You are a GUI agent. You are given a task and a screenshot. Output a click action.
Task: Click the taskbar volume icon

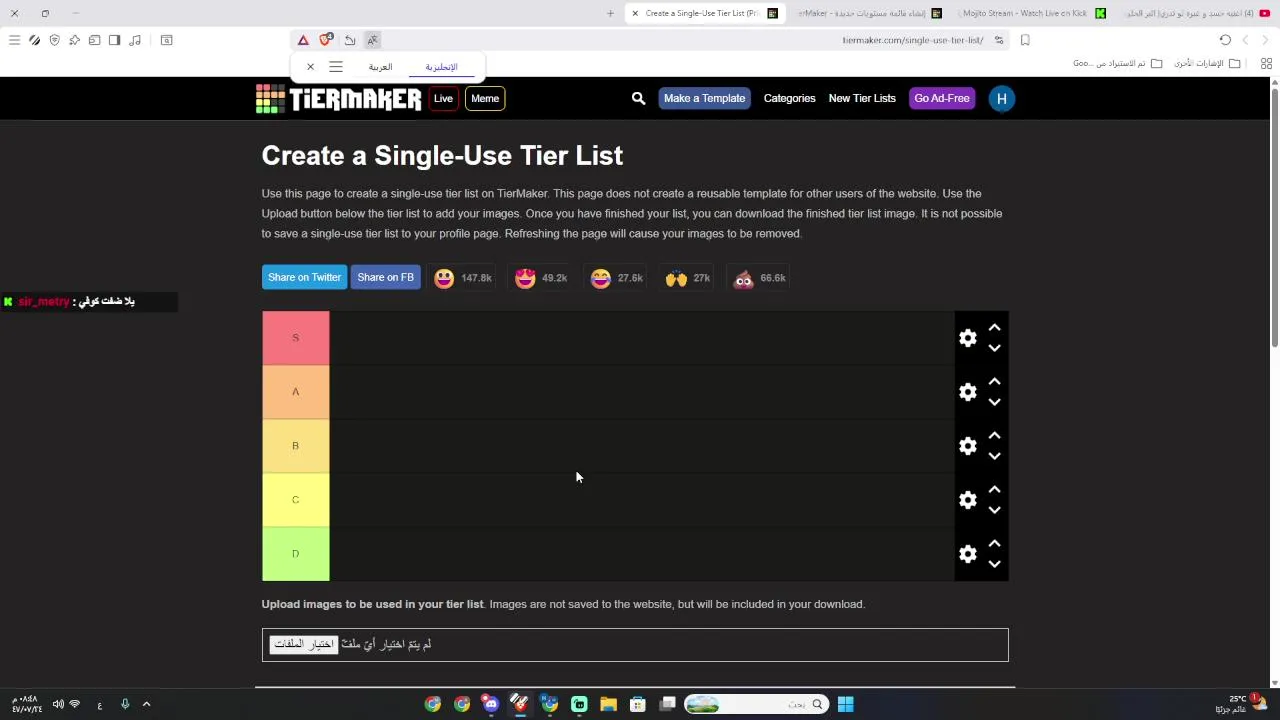pos(58,704)
